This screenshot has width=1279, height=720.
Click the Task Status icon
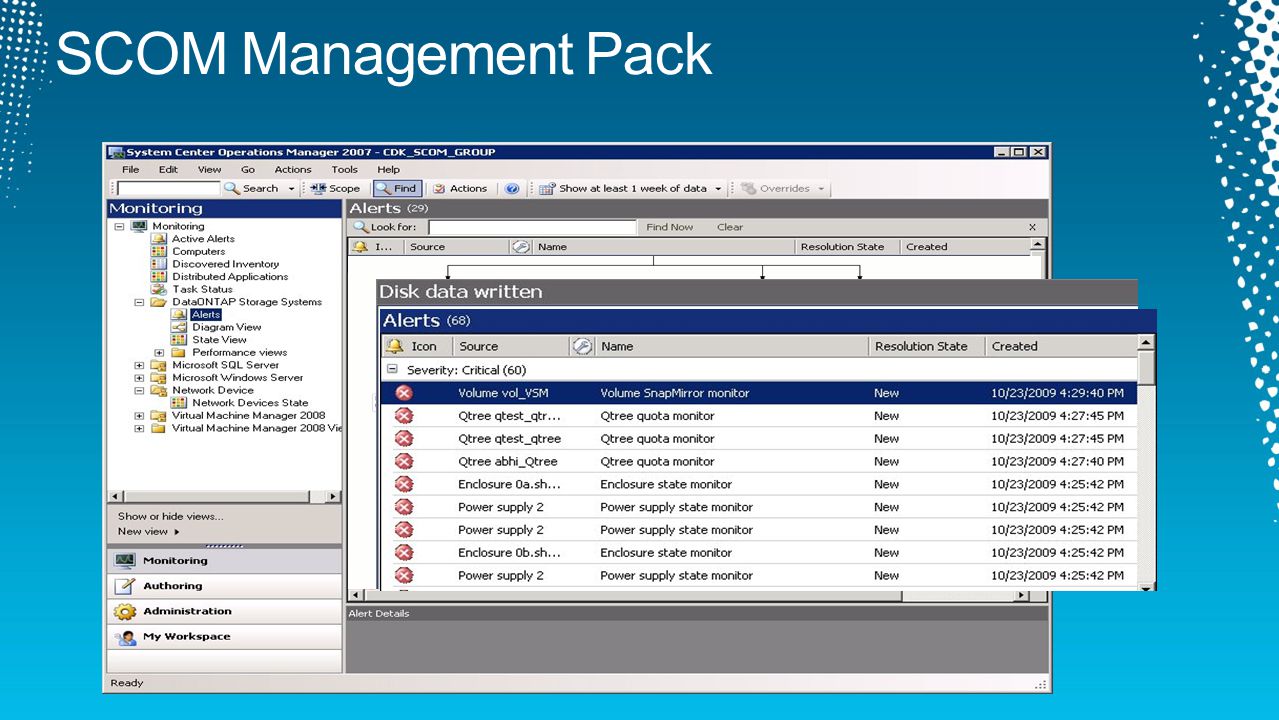(158, 289)
